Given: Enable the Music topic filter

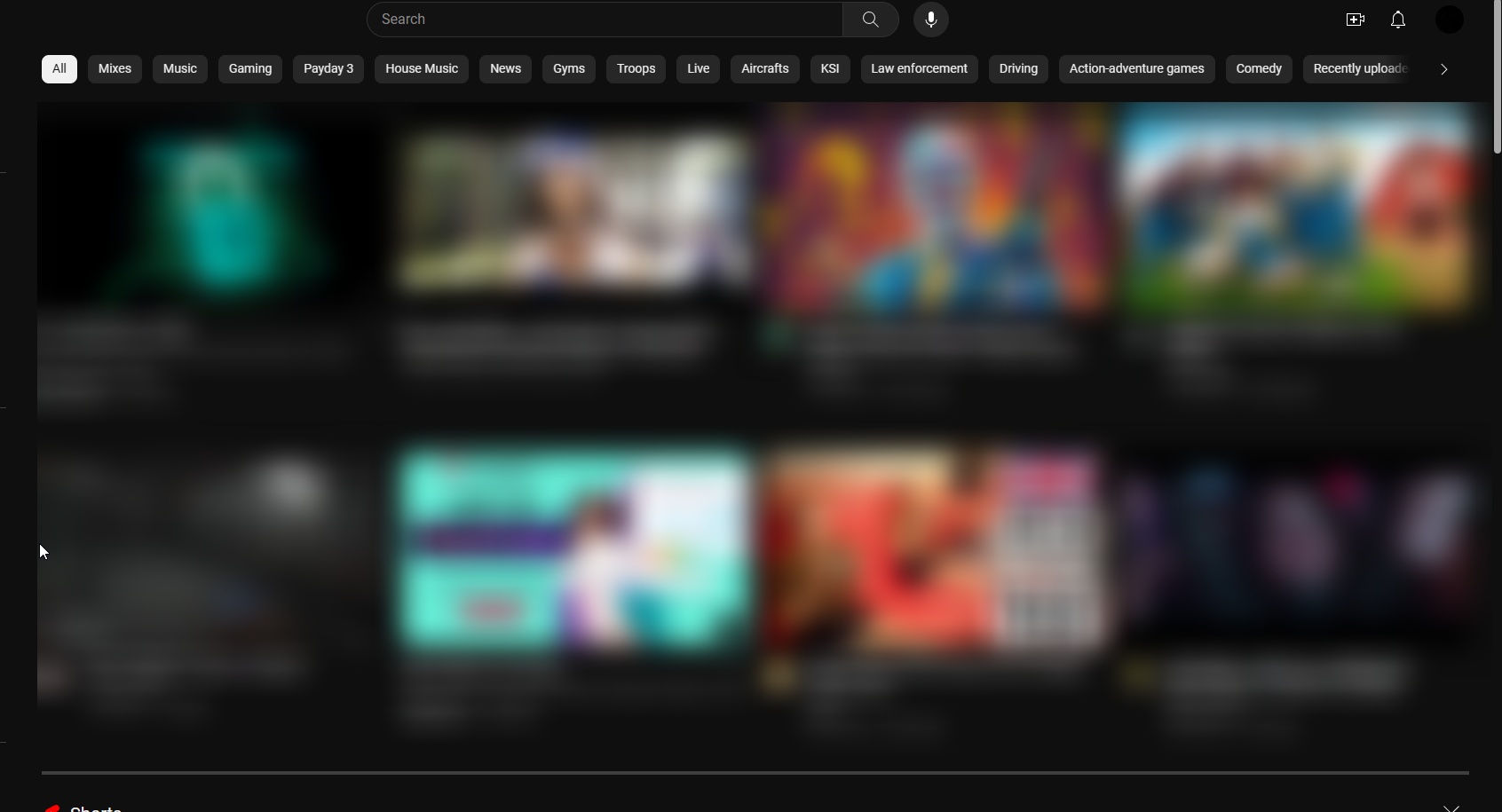Looking at the screenshot, I should 179,68.
